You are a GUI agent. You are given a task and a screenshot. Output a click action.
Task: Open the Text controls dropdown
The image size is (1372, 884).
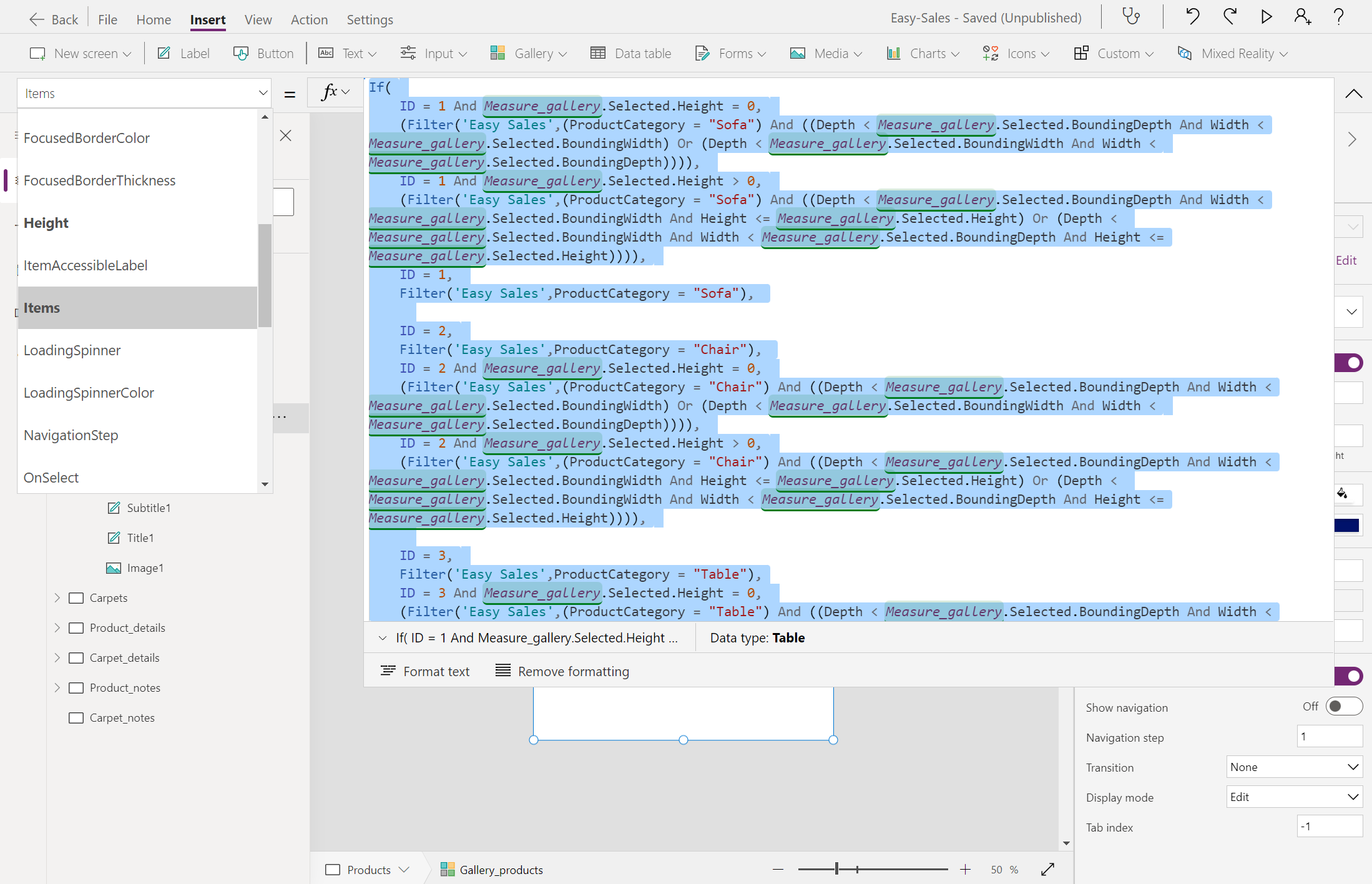(x=348, y=54)
